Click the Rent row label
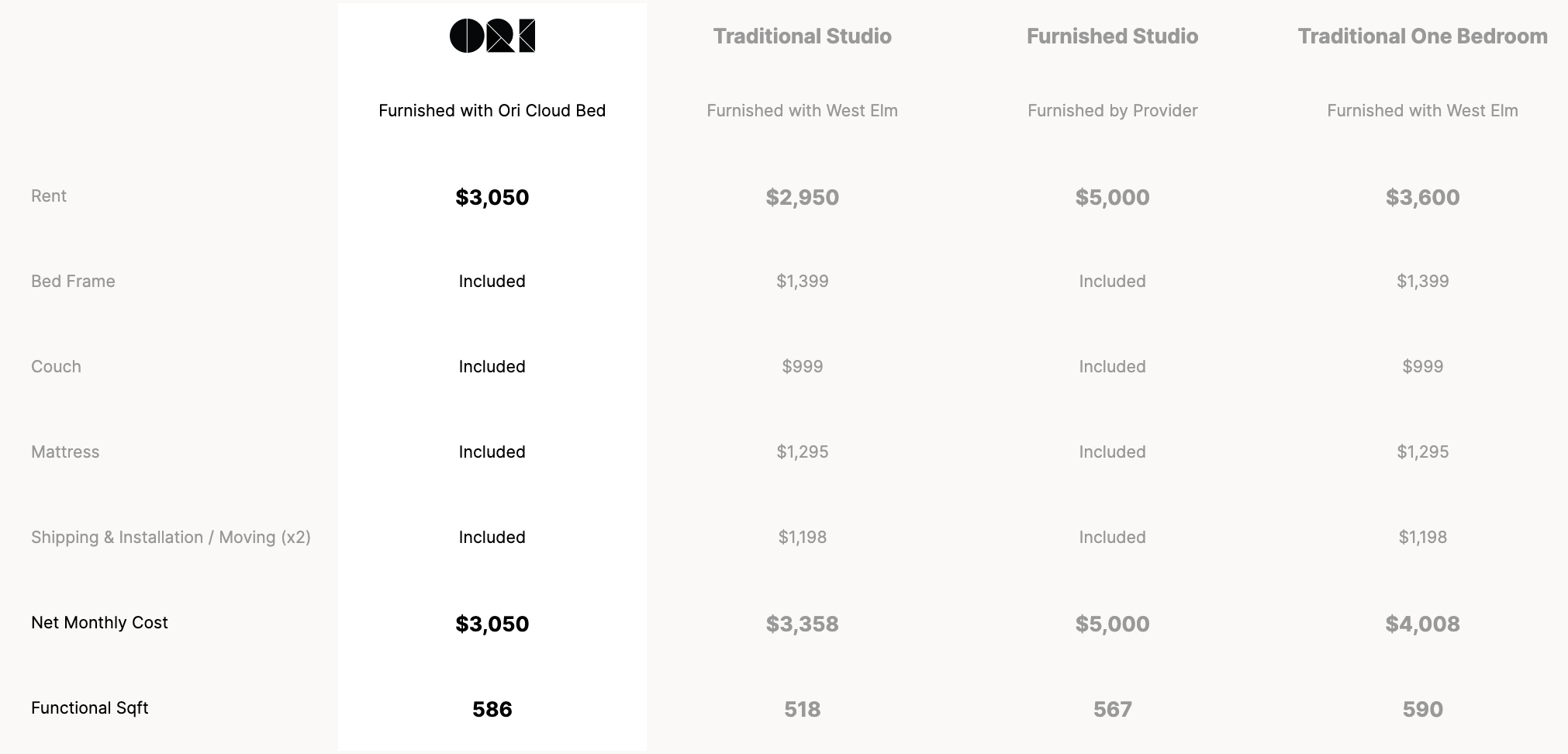 [49, 196]
